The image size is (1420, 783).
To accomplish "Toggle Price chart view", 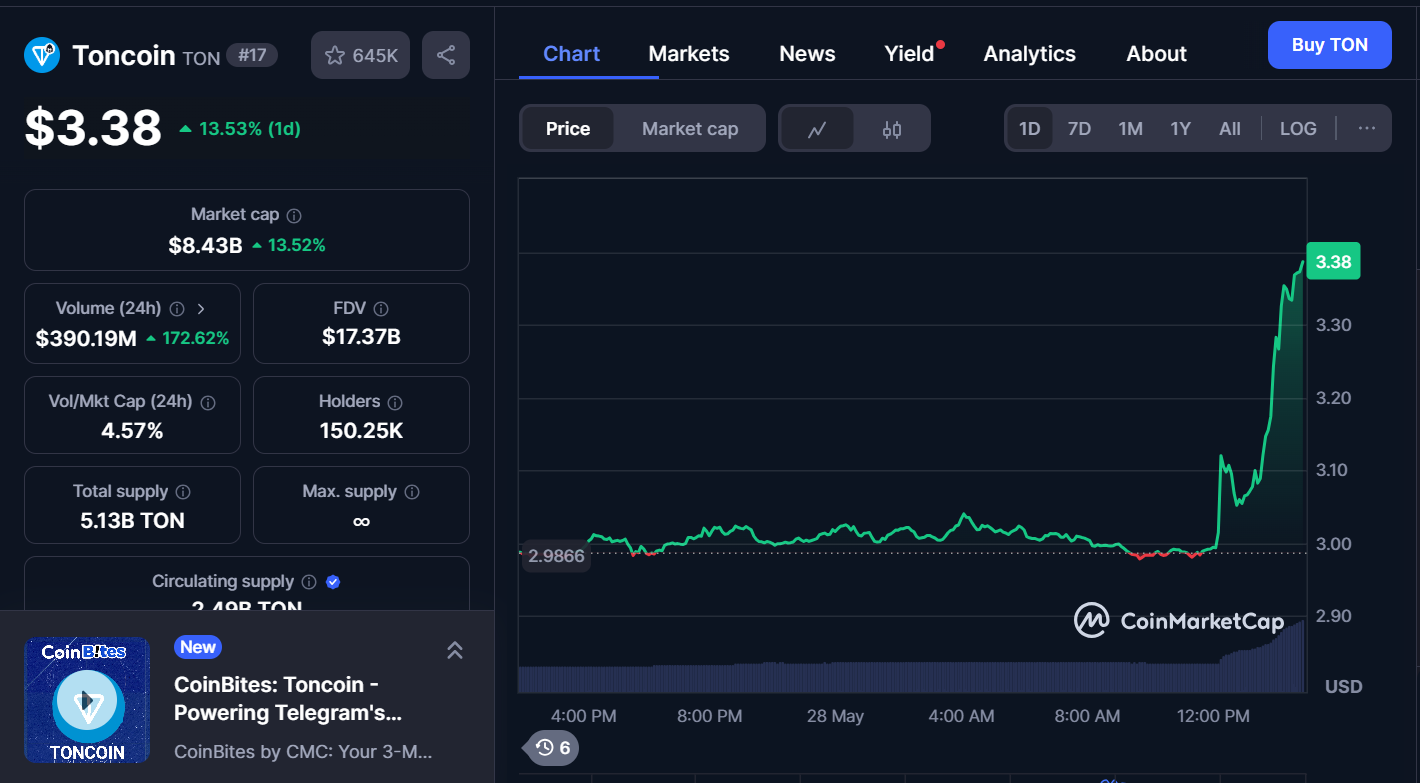I will [x=568, y=129].
